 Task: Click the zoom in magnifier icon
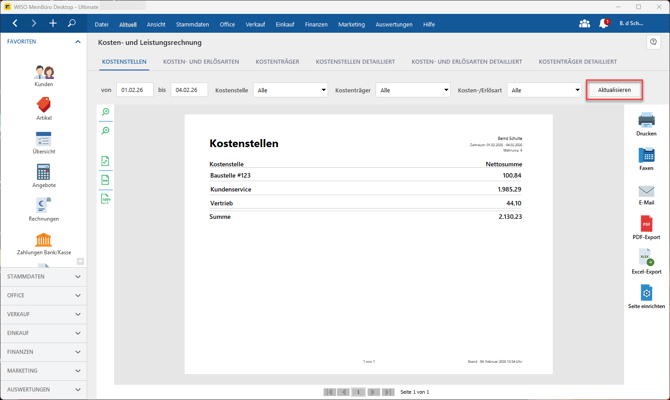point(106,112)
